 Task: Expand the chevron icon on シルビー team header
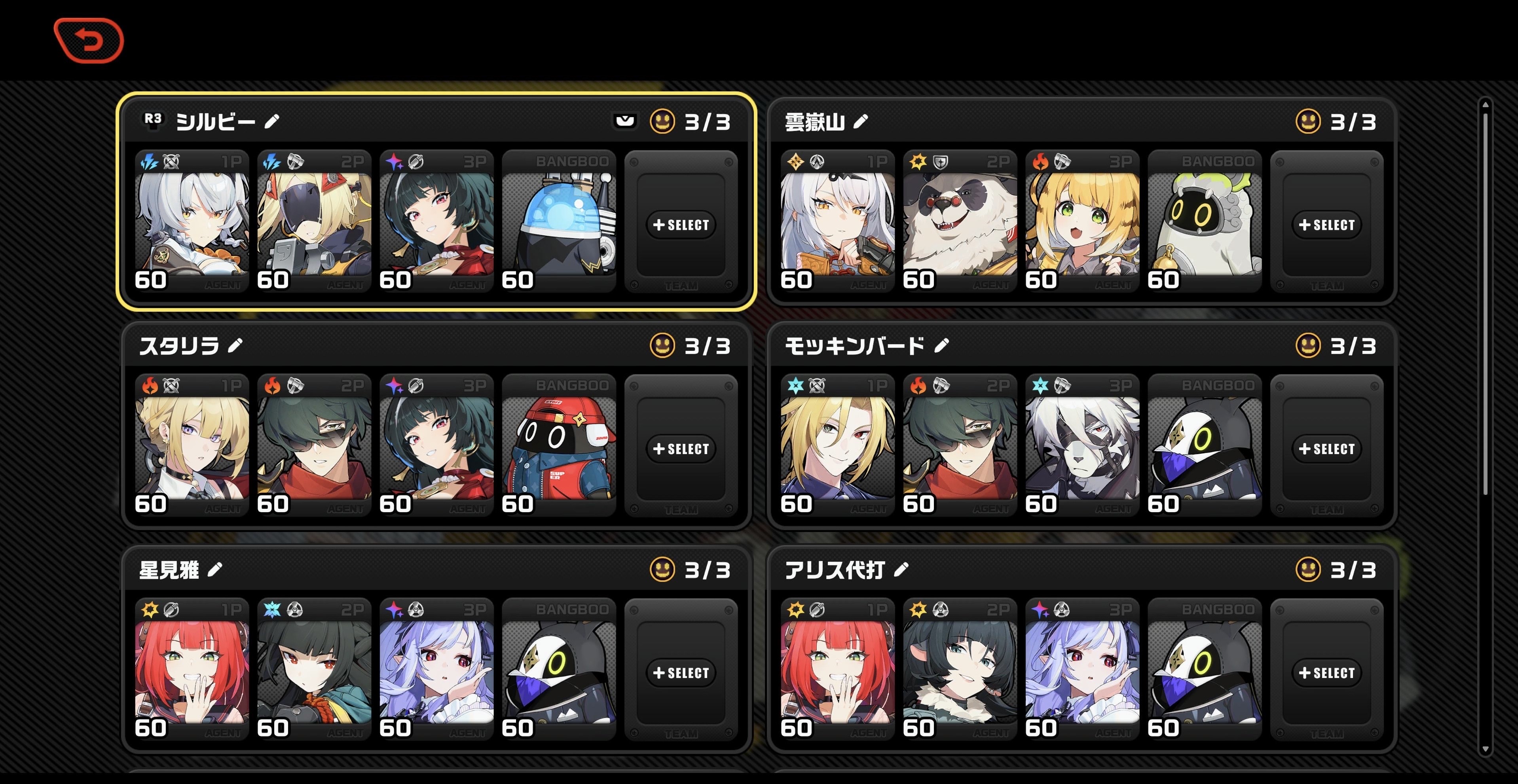[624, 122]
